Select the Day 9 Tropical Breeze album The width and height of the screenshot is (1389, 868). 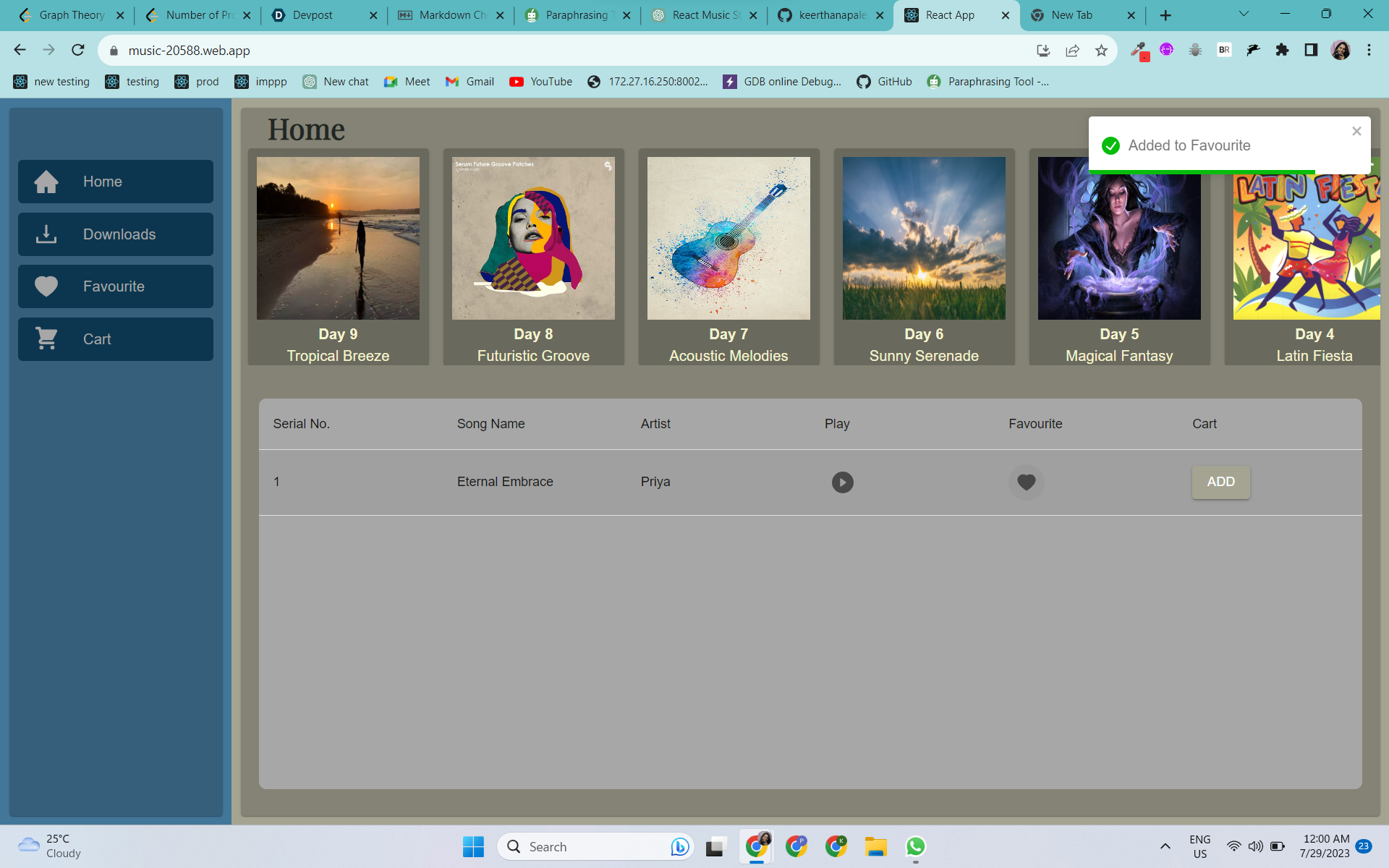[x=338, y=239]
